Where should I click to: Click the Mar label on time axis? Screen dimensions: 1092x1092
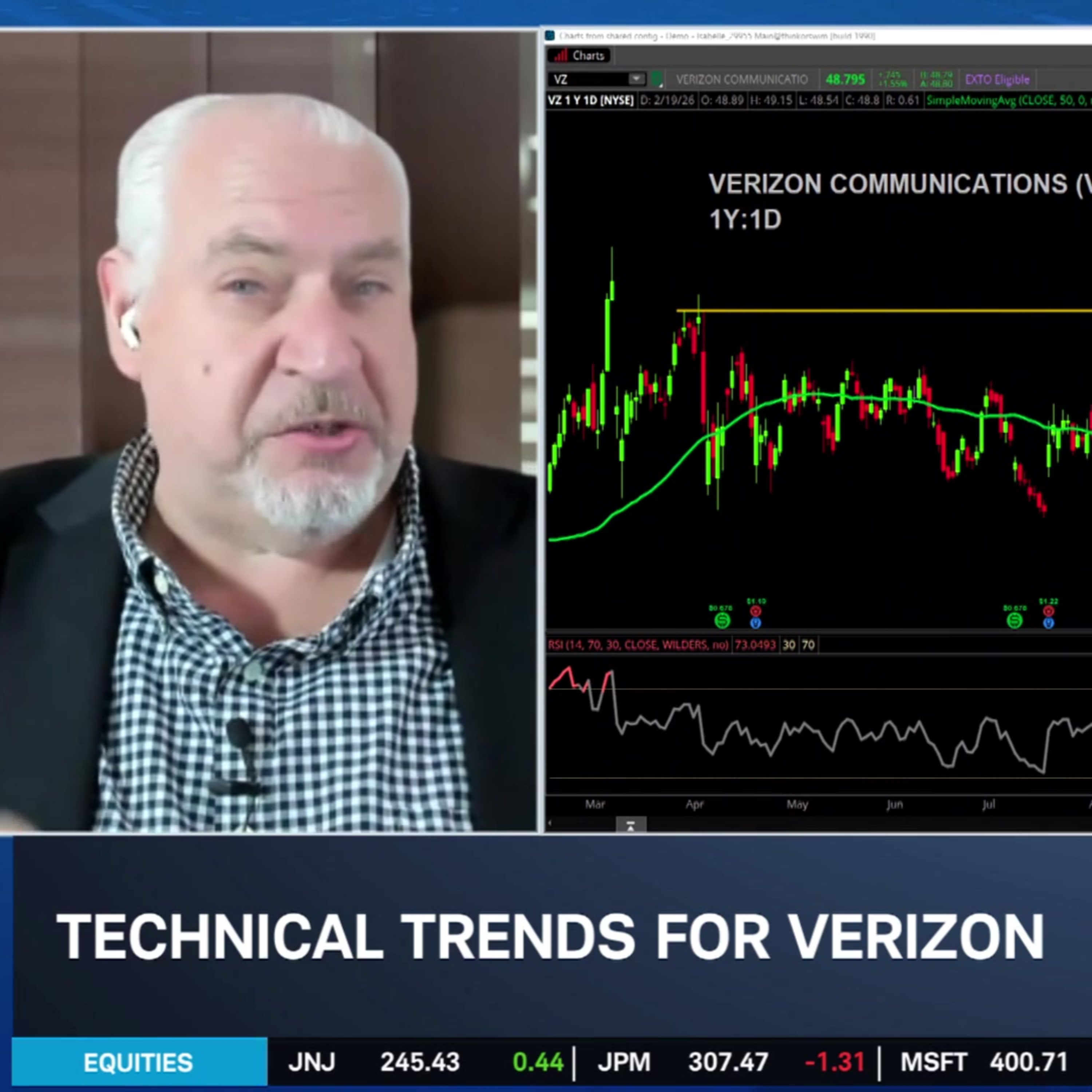tap(595, 804)
